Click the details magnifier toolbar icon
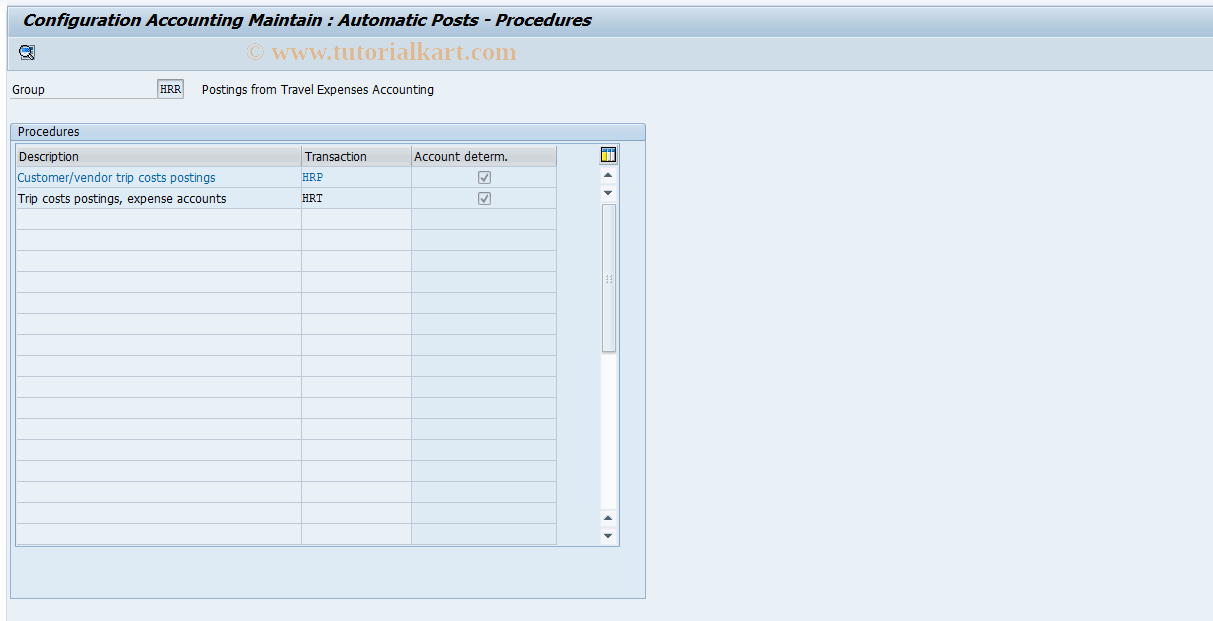 27,53
